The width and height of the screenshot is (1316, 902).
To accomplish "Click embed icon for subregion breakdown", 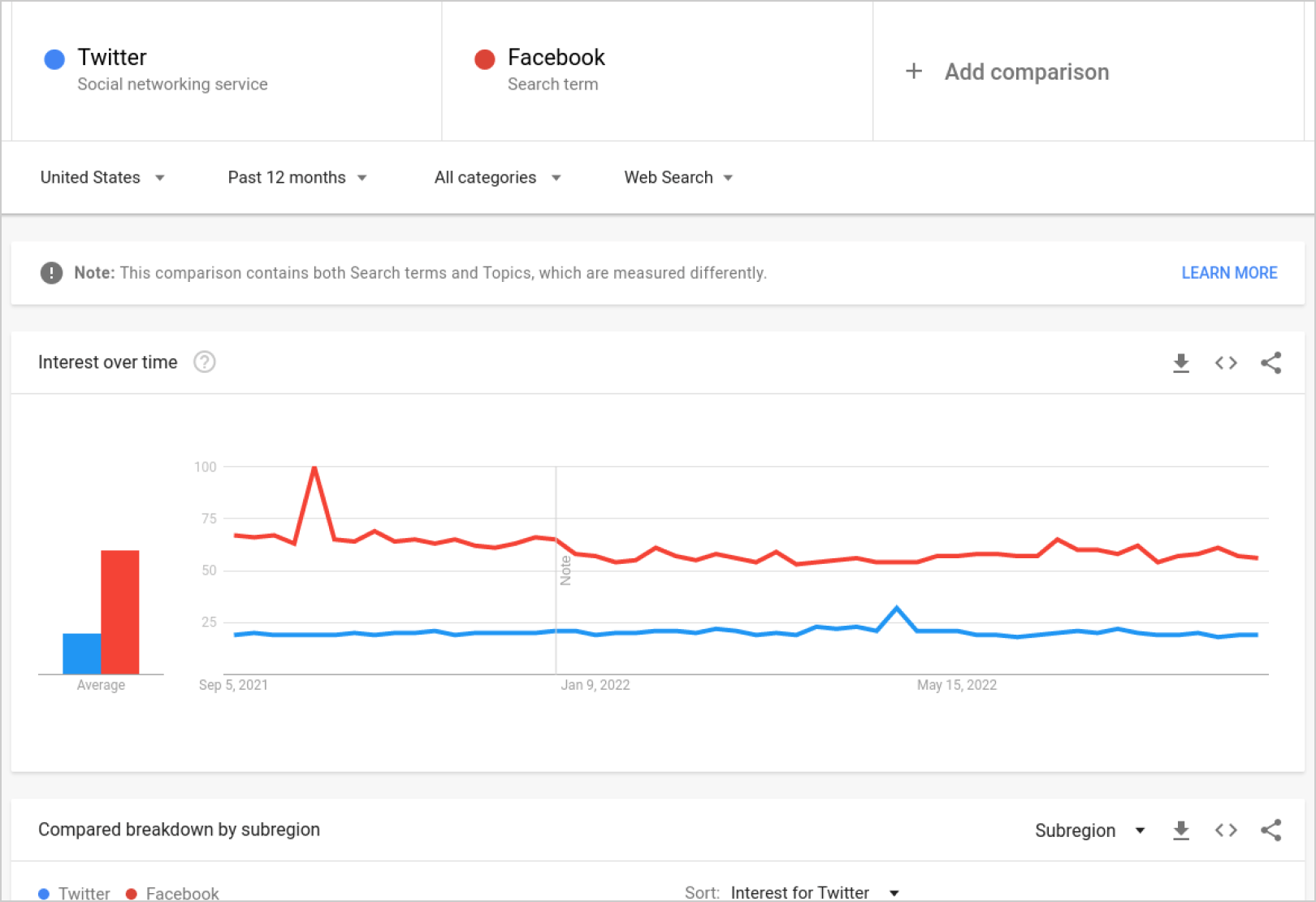I will [x=1226, y=830].
